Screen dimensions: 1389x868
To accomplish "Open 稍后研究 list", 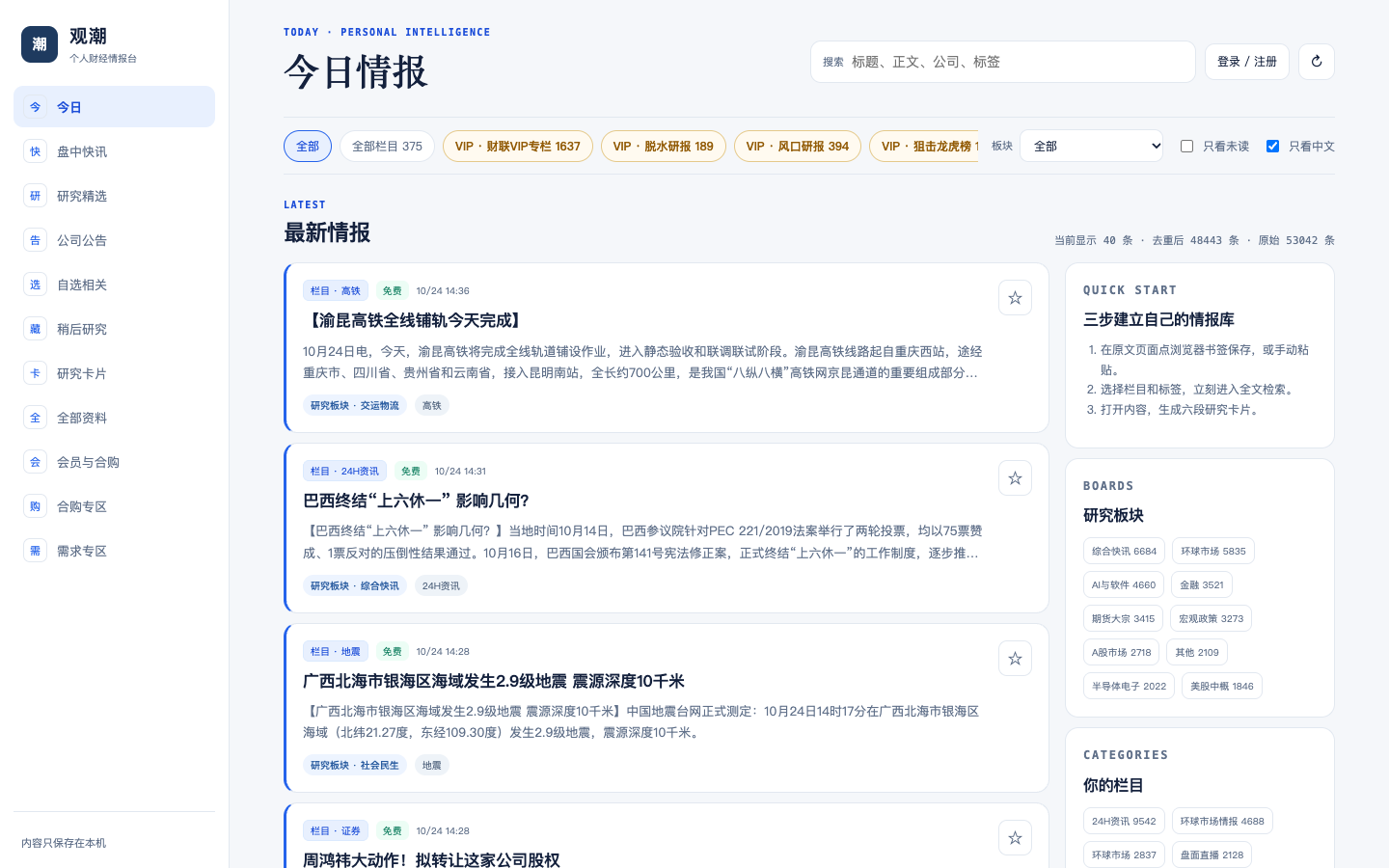I will coord(114,329).
